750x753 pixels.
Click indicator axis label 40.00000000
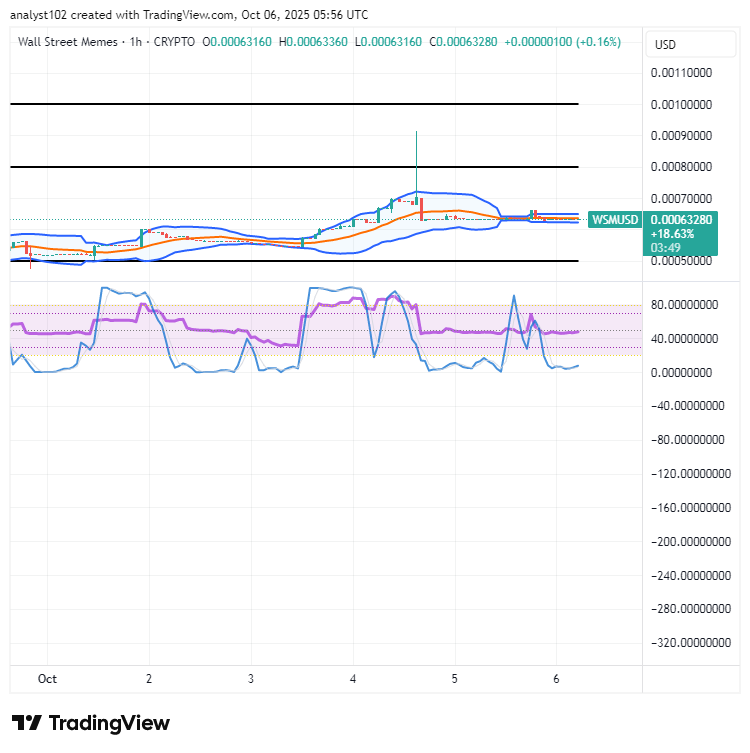[x=684, y=339]
